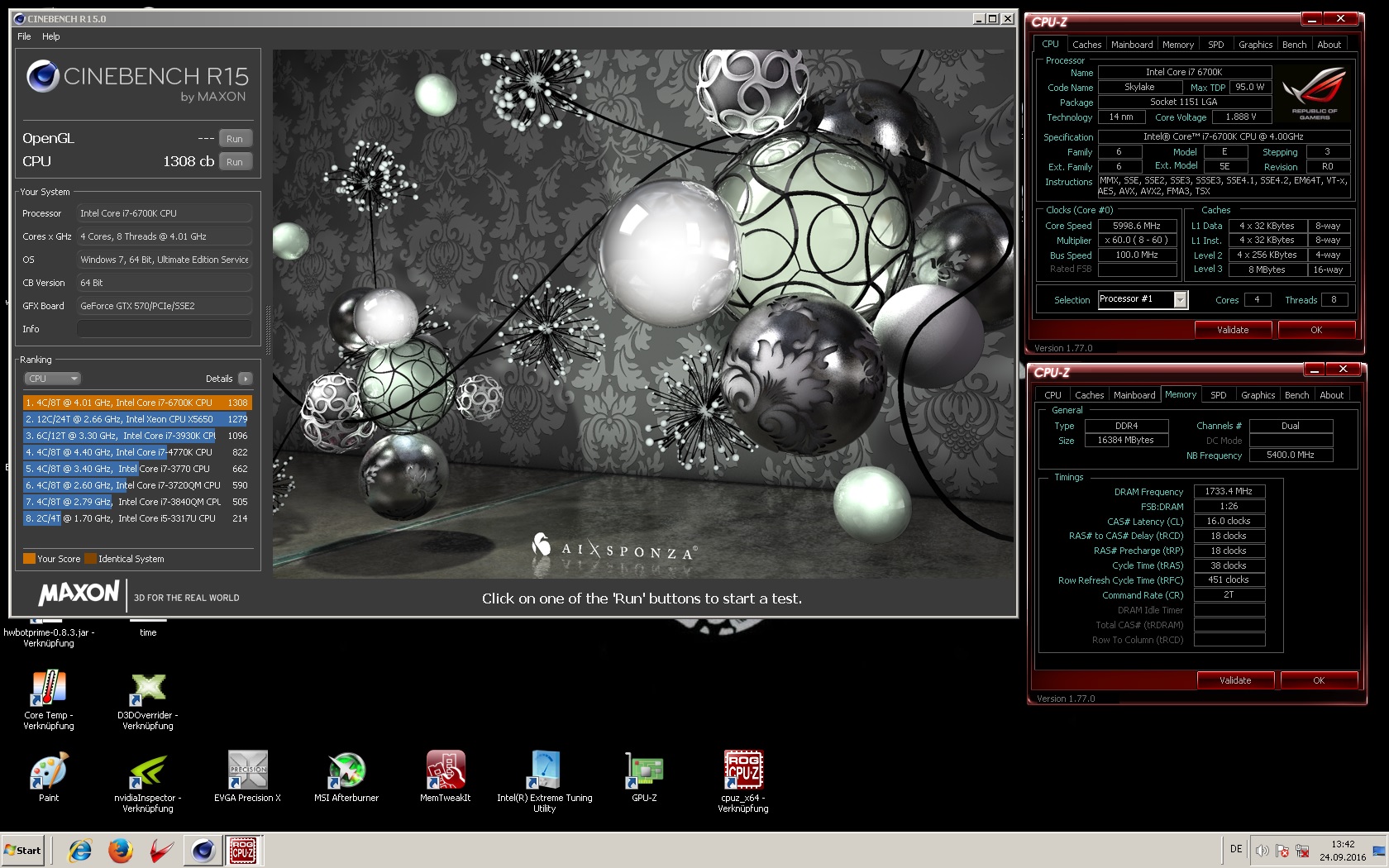Open MemTweakIt desktop icon

coord(446,777)
